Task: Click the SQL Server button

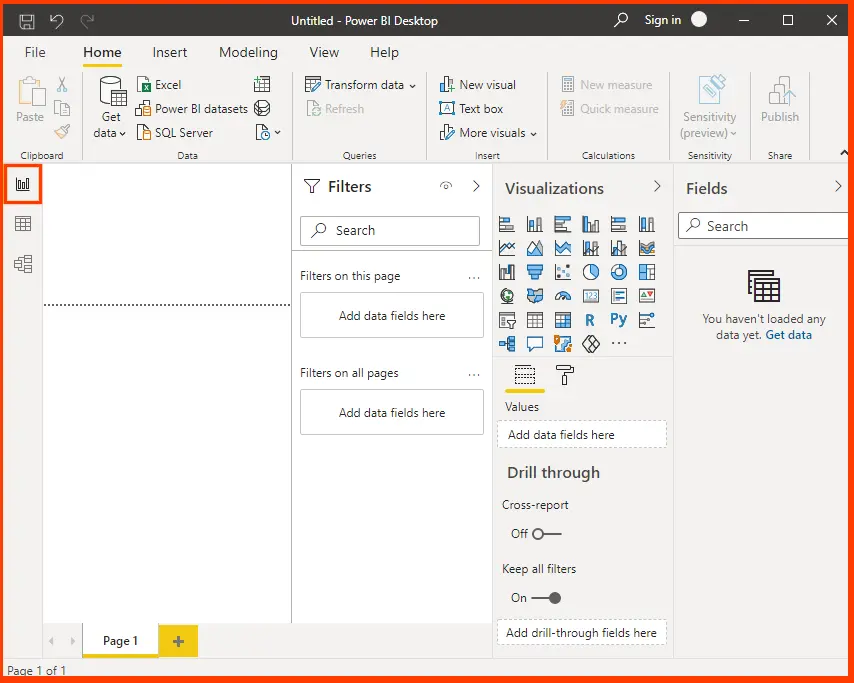Action: point(174,133)
